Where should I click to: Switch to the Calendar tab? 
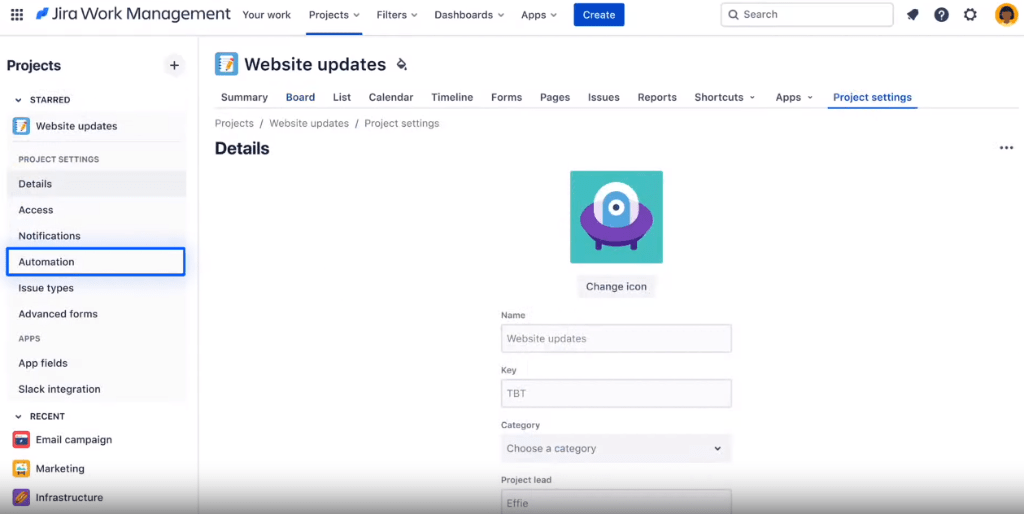(391, 97)
